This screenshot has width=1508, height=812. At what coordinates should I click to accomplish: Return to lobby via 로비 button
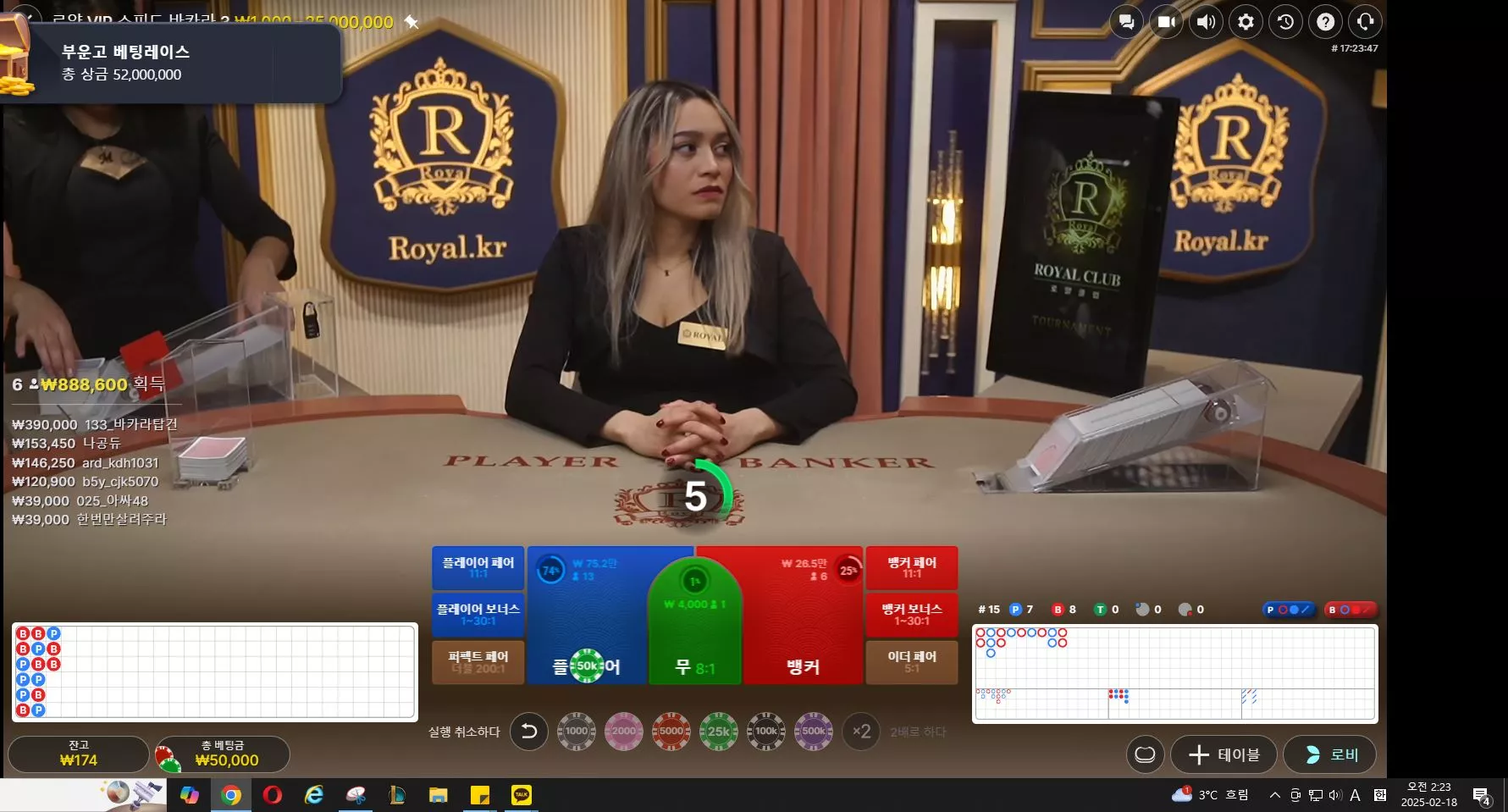click(1330, 754)
